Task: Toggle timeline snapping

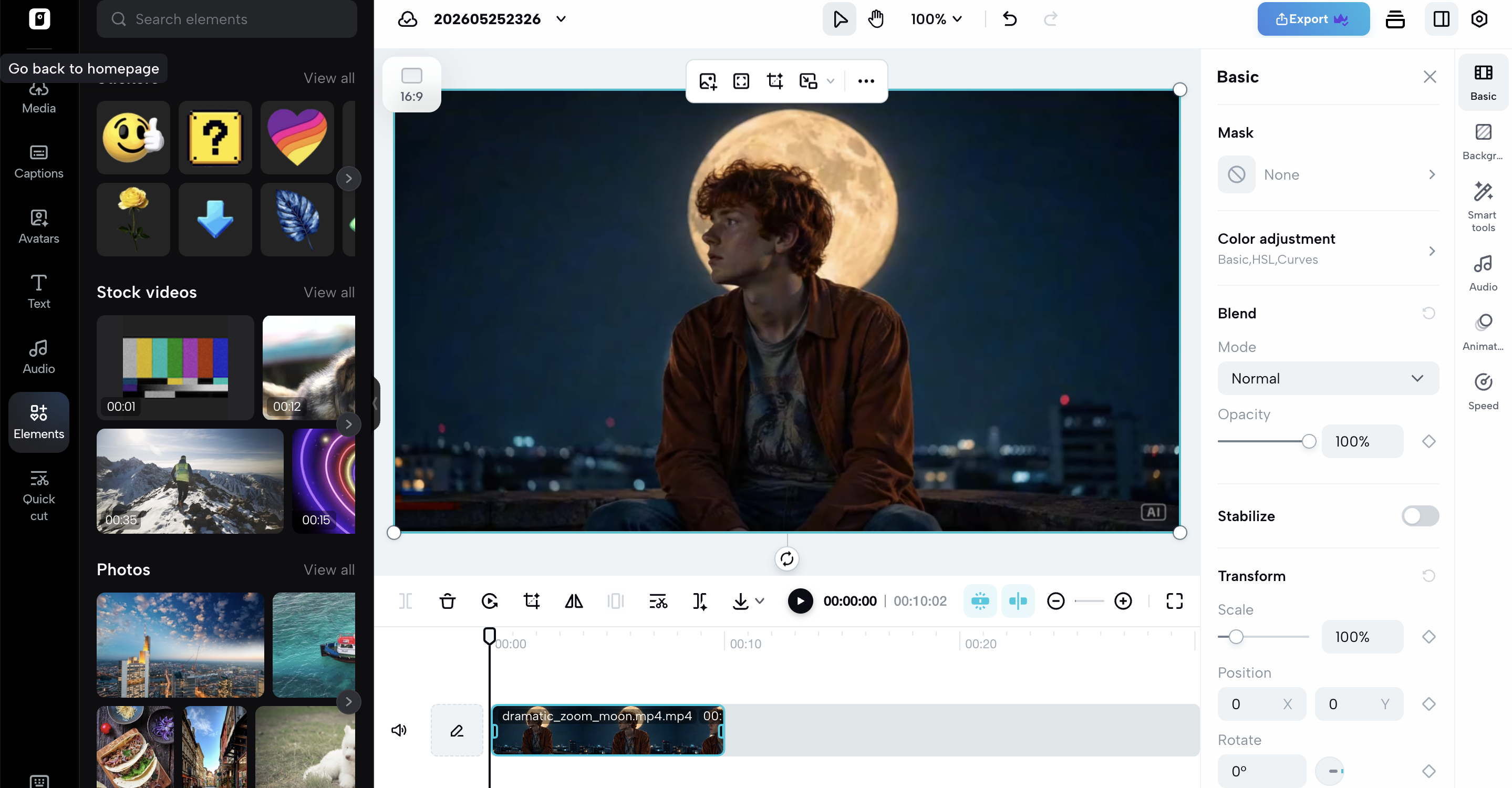Action: pyautogui.click(x=980, y=601)
